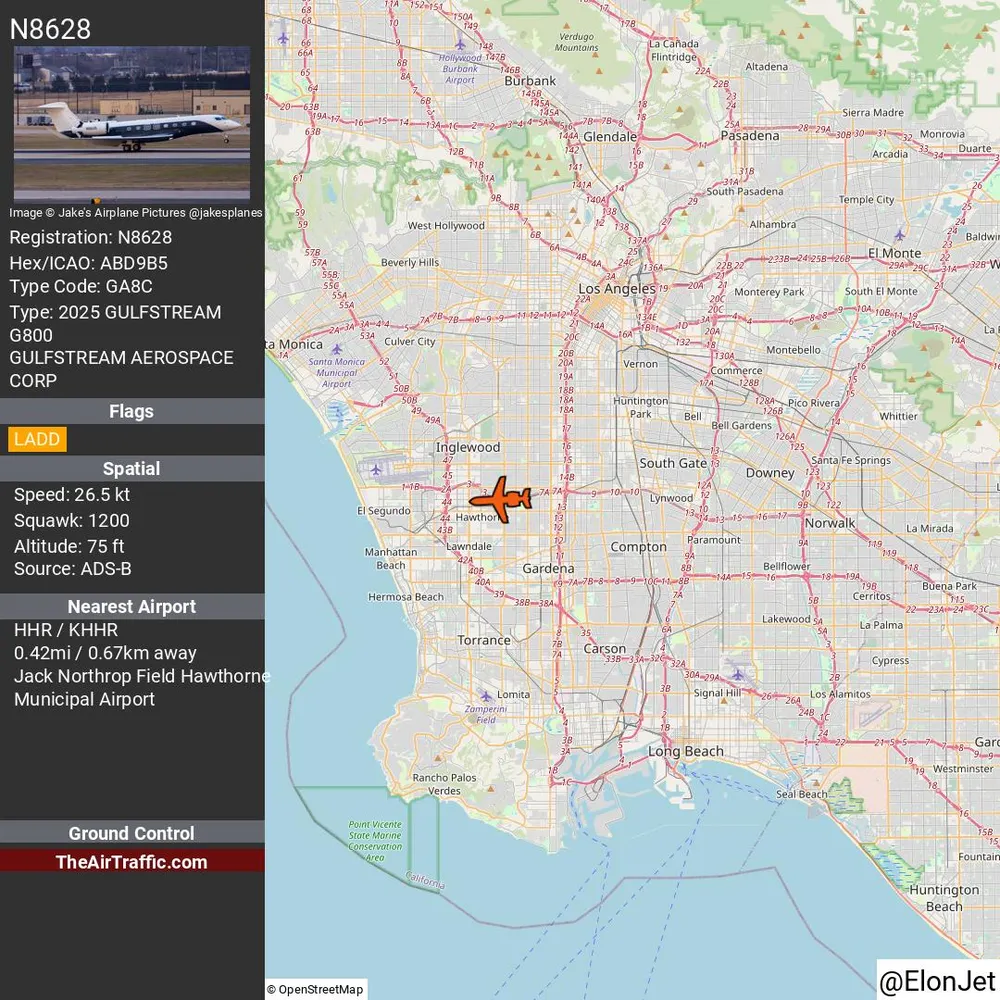Select the Spatial section header
Viewport: 1000px width, 1000px height.
coord(132,468)
